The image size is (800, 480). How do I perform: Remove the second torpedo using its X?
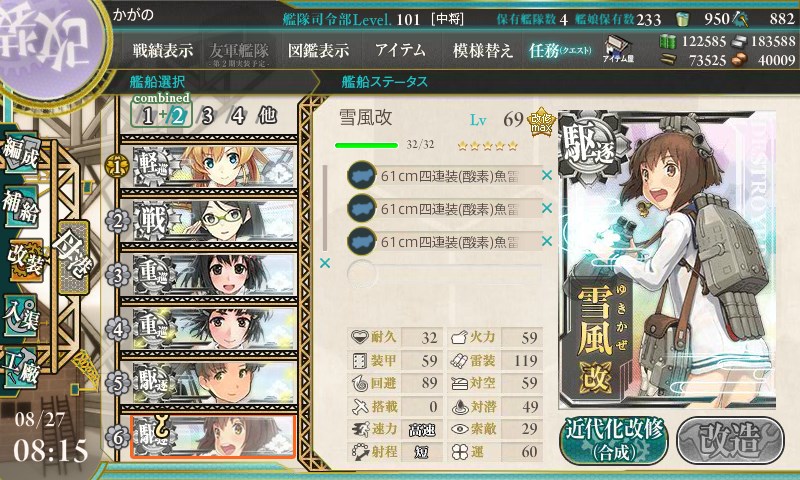547,208
